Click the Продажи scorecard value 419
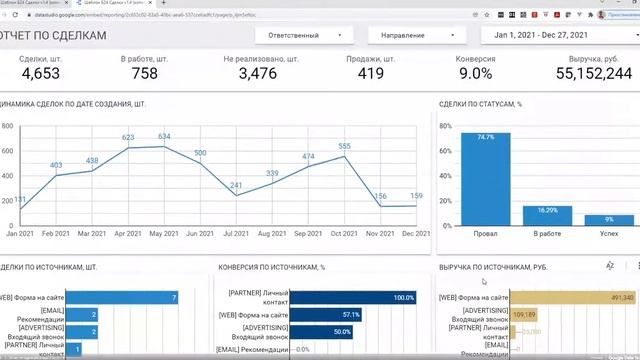 (371, 74)
